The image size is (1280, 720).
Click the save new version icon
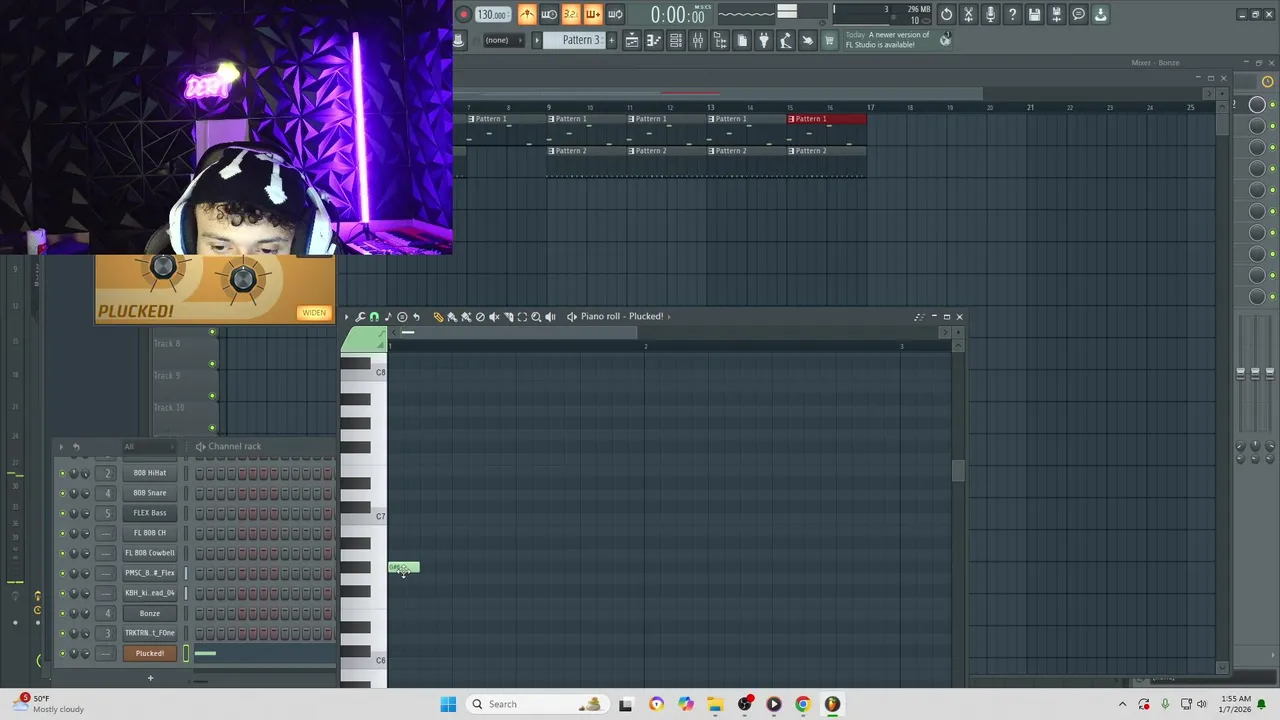click(1056, 14)
